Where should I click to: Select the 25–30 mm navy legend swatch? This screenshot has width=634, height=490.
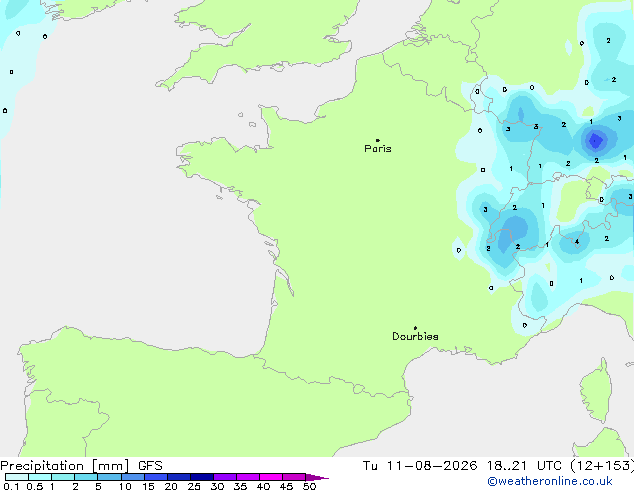[x=202, y=477]
